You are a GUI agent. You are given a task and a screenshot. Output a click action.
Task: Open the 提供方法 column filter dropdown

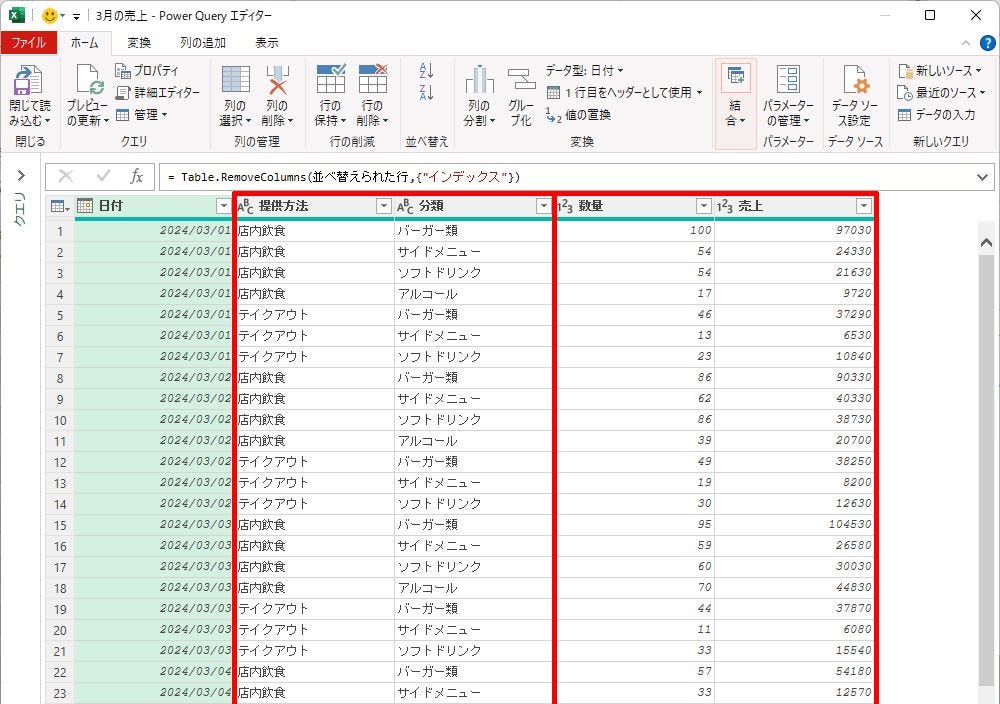(383, 206)
